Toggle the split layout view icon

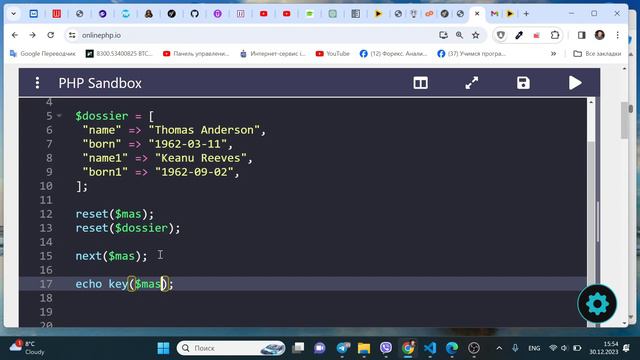point(420,83)
